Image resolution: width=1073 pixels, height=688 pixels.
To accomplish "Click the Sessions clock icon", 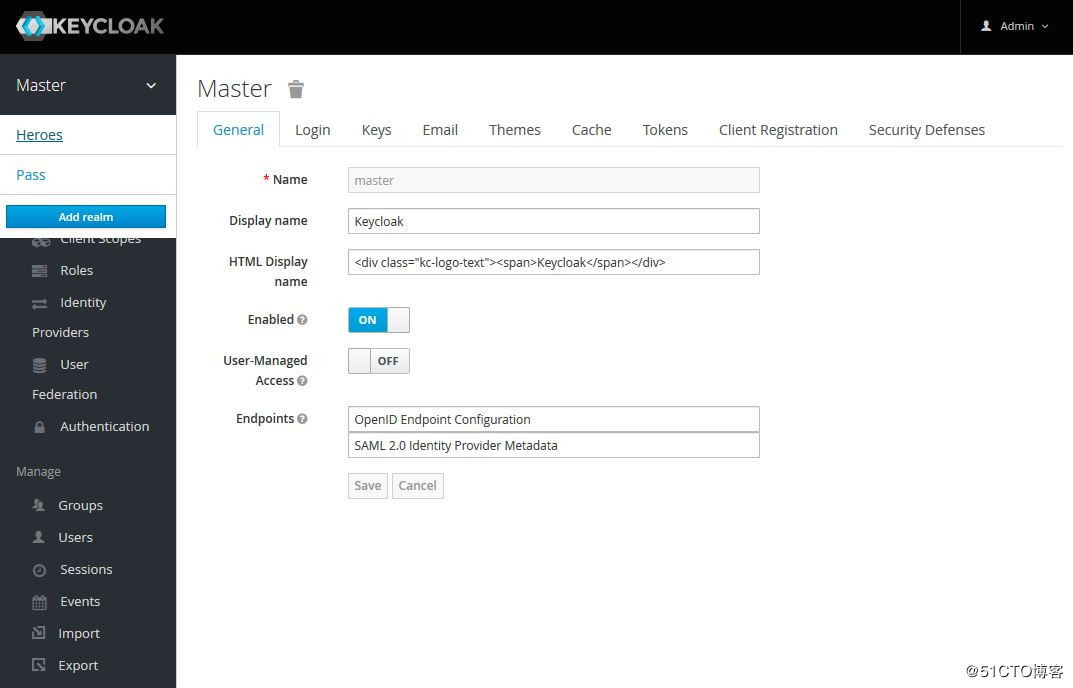I will [x=40, y=570].
